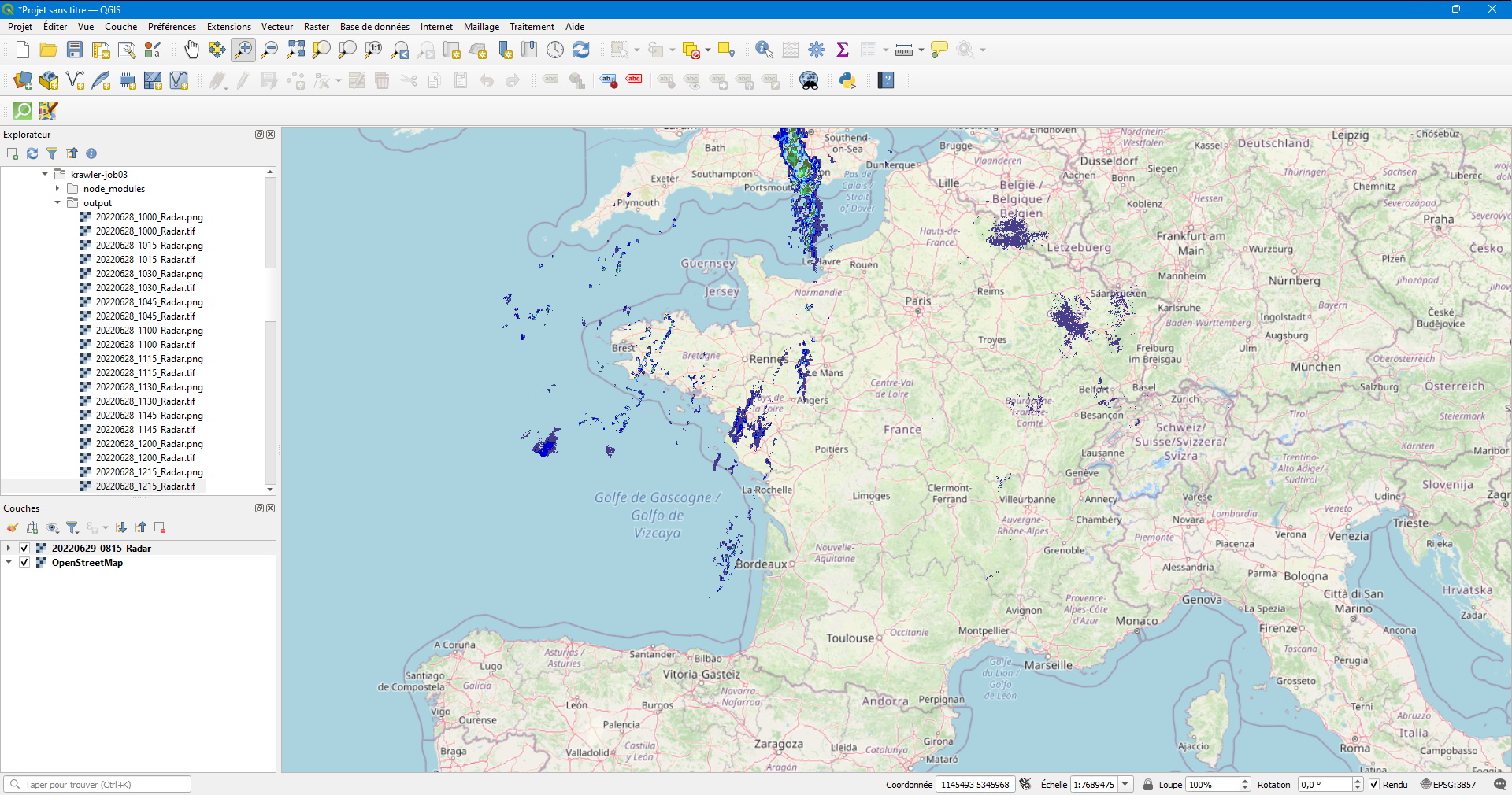Click the Coordonnée value field
Screen dimensions: 1512x795
click(975, 784)
